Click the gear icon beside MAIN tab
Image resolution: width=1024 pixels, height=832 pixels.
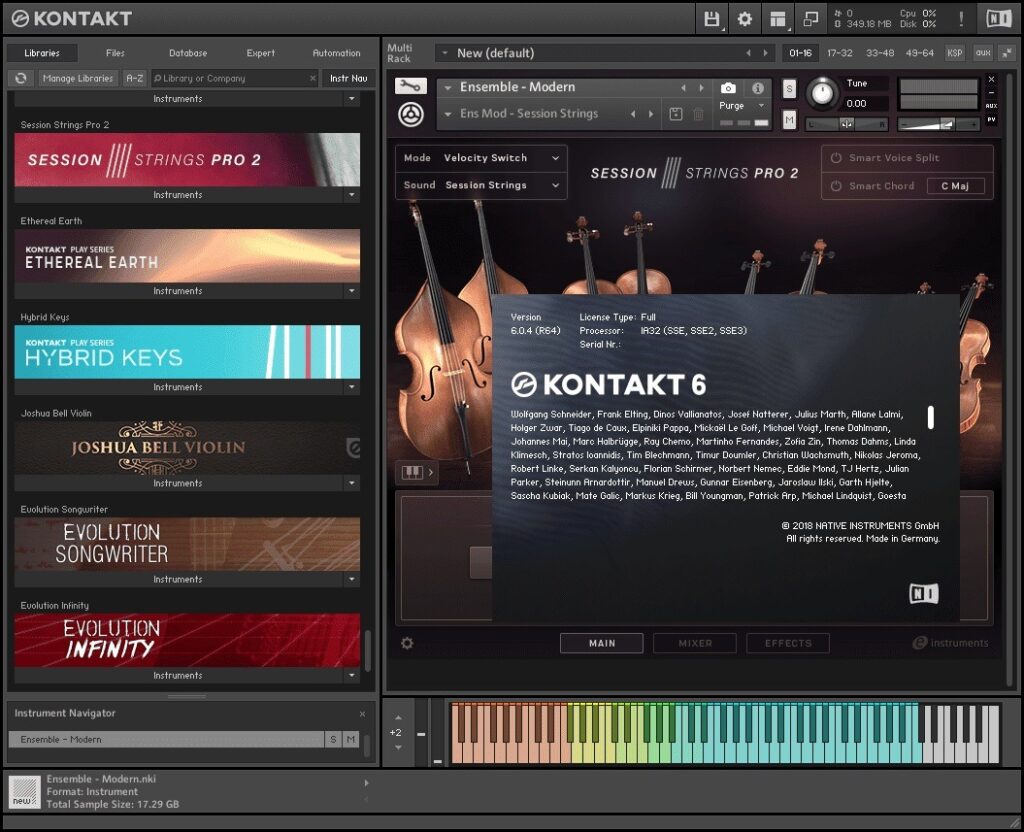coord(407,643)
